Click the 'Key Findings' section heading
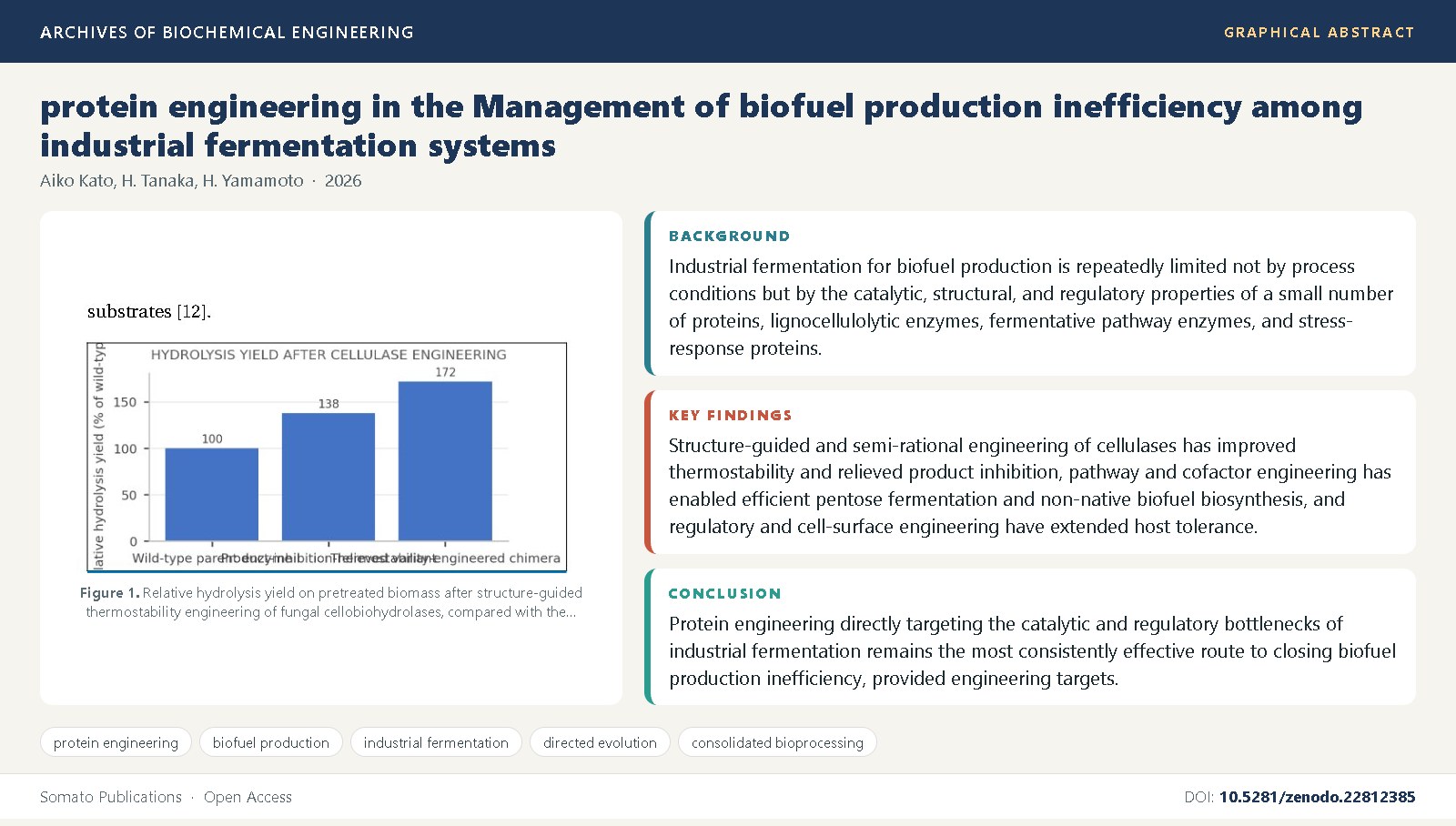 (730, 415)
